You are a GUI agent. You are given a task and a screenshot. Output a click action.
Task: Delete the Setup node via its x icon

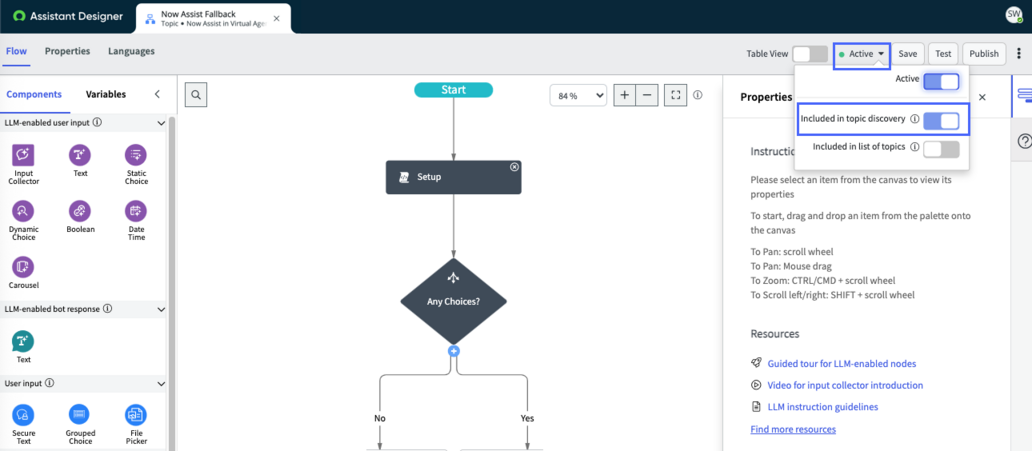pos(514,167)
